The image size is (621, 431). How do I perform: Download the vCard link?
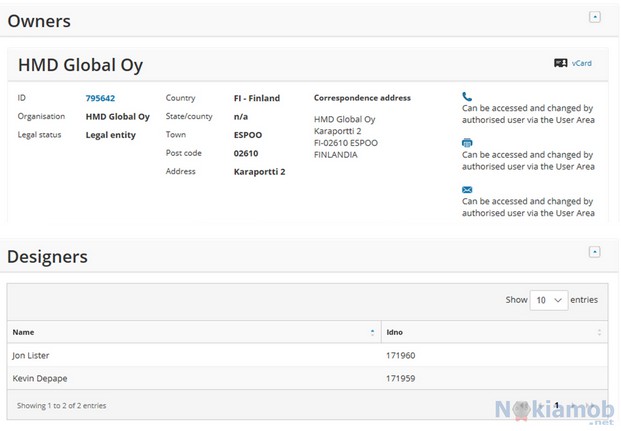[x=582, y=63]
